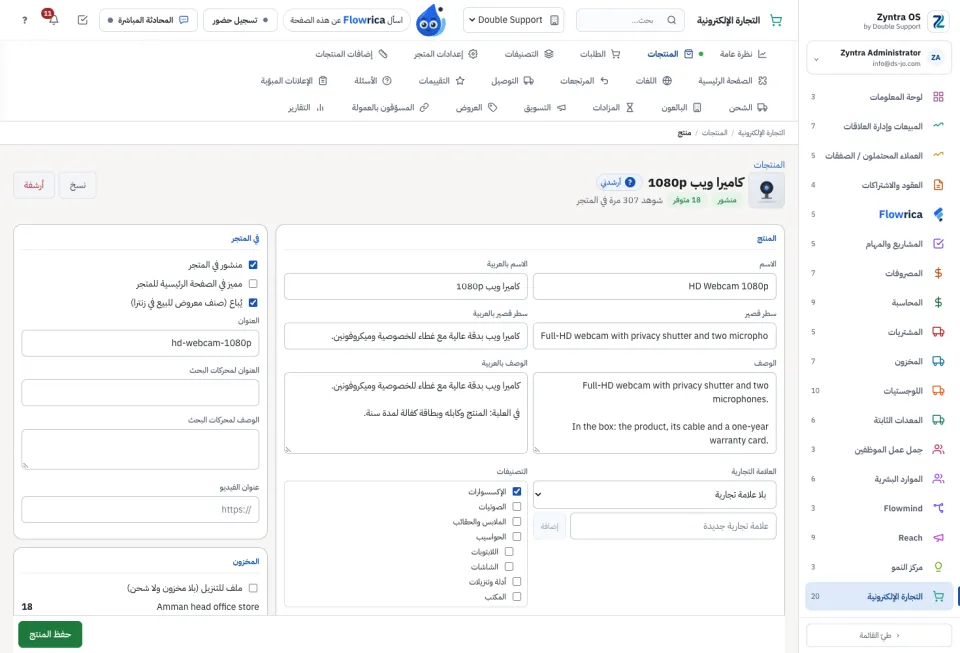The image size is (960, 653).
Task: Open المشتريات purchases icon in sidebar
Action: click(x=938, y=332)
